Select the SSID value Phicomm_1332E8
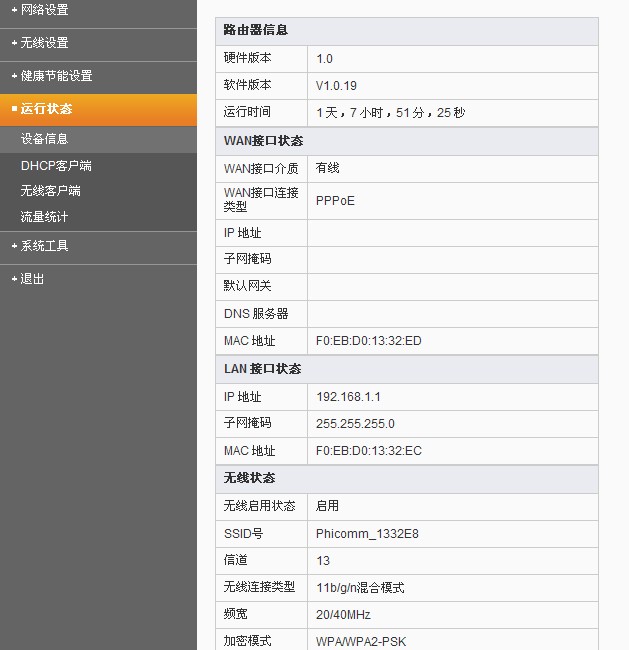Screen dimensions: 629x650 (367, 534)
